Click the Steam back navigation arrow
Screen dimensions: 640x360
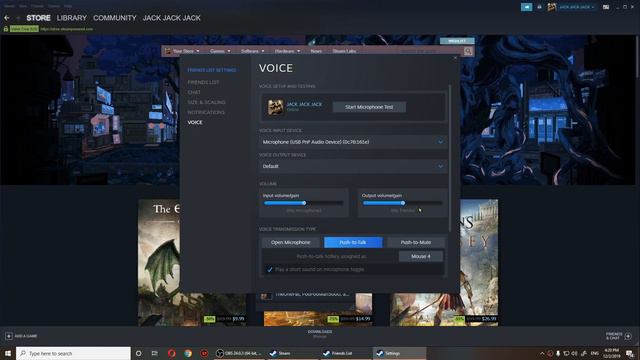click(x=7, y=18)
